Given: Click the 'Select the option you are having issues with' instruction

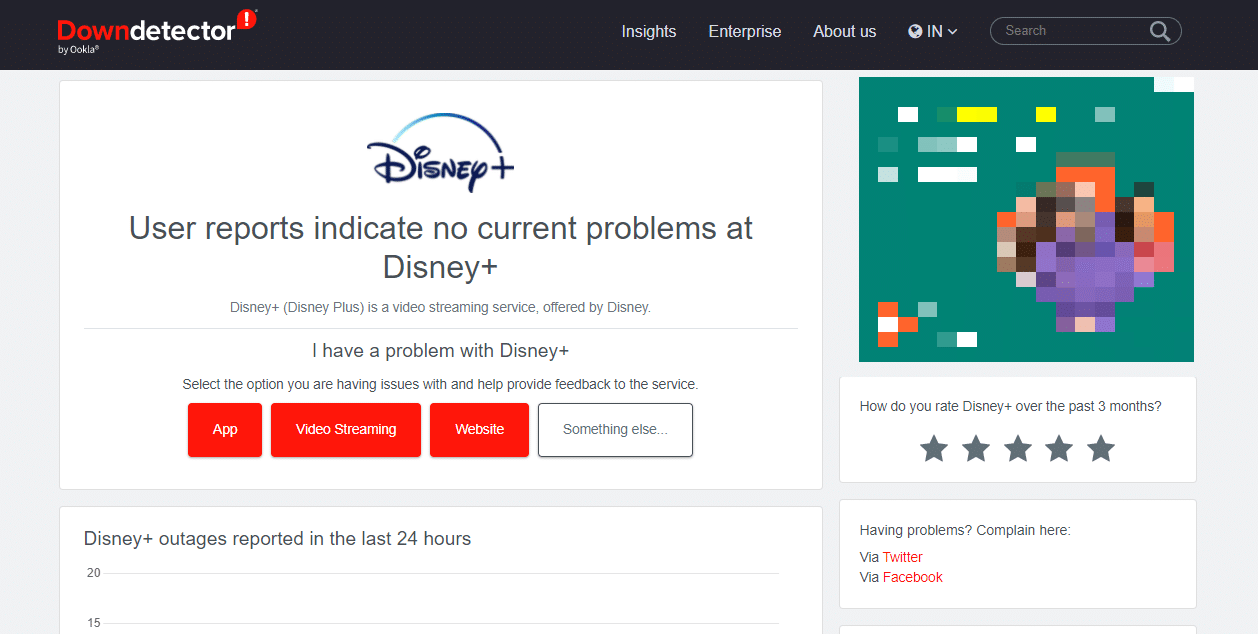Looking at the screenshot, I should coord(440,384).
